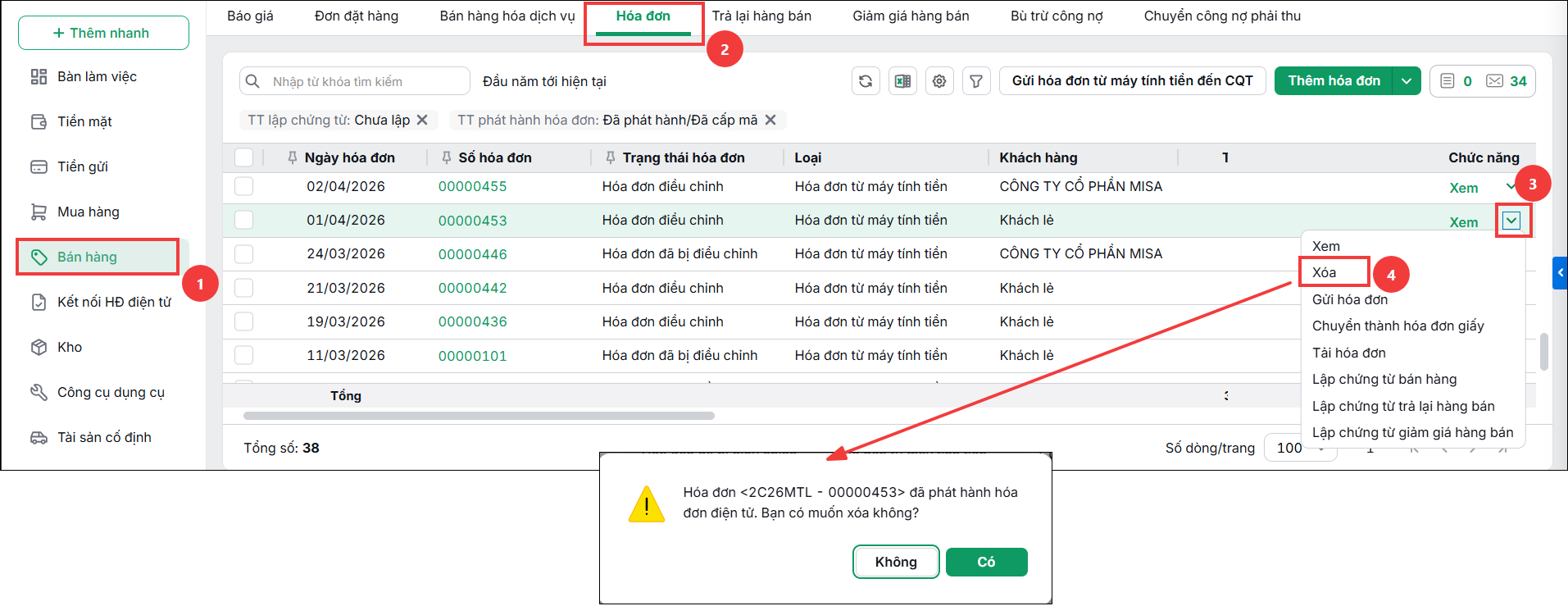Open the table settings gear icon
Viewport: 1568px width, 606px height.
939,81
